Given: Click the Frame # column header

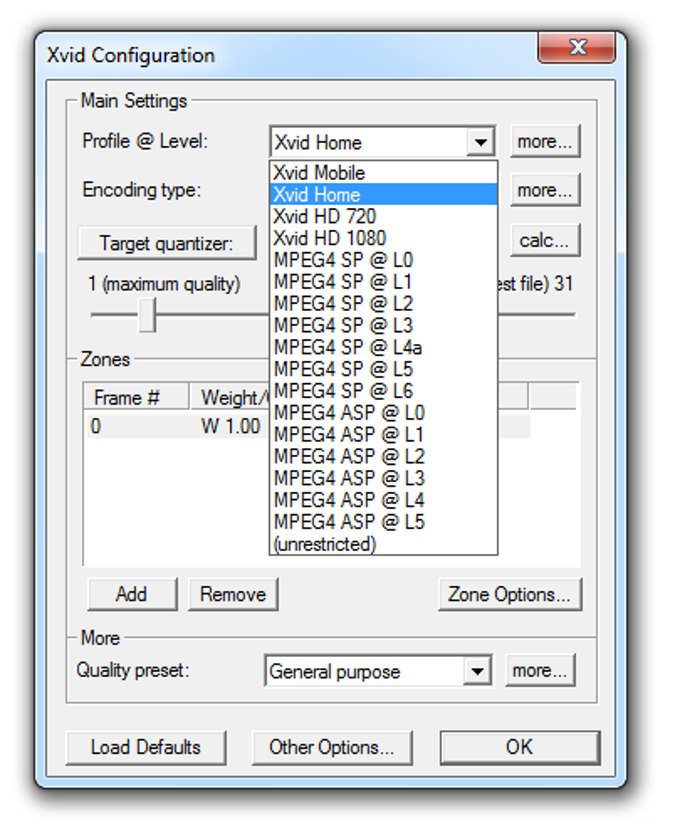Looking at the screenshot, I should pos(136,397).
